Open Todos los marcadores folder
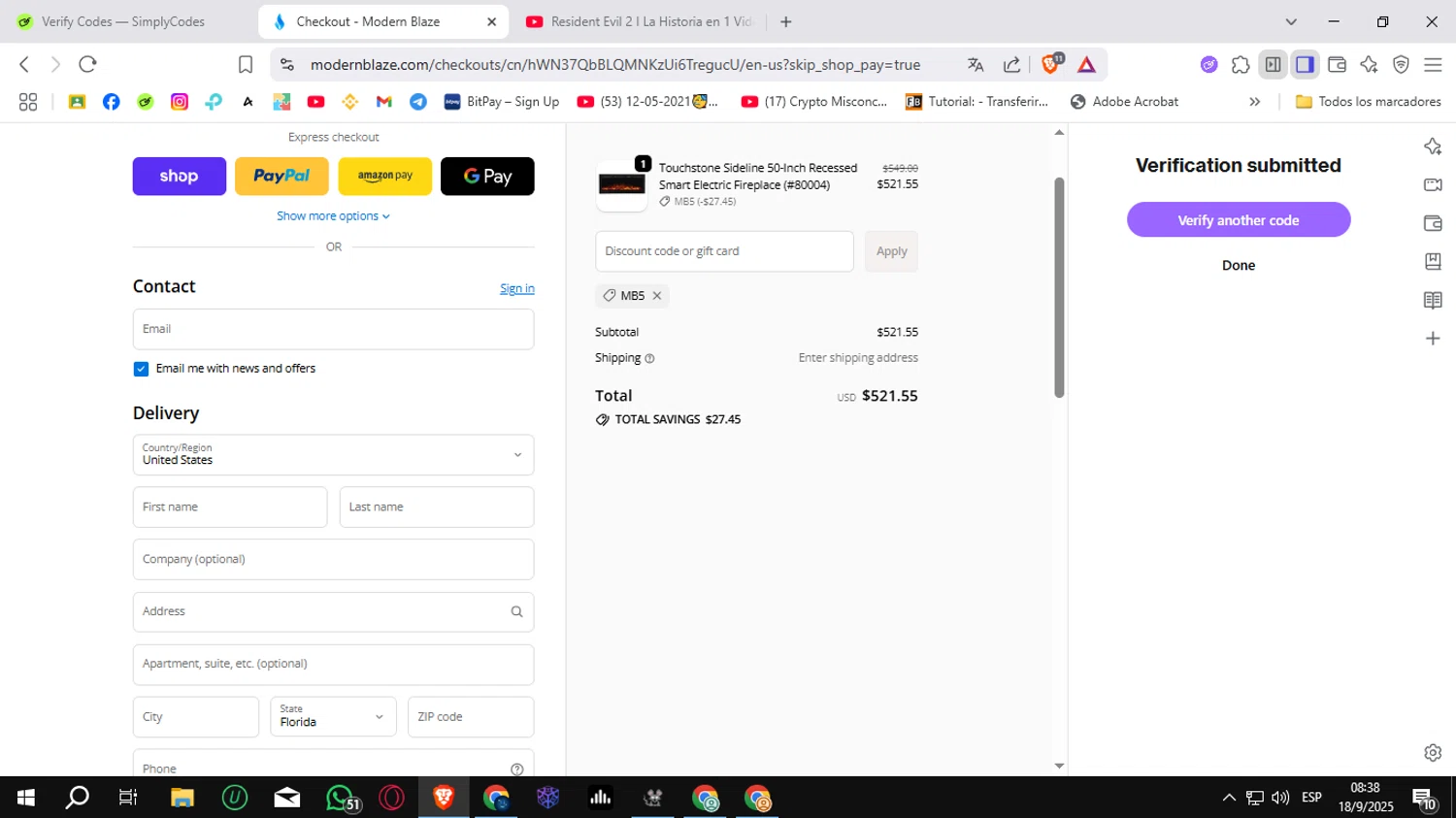 coord(1368,102)
